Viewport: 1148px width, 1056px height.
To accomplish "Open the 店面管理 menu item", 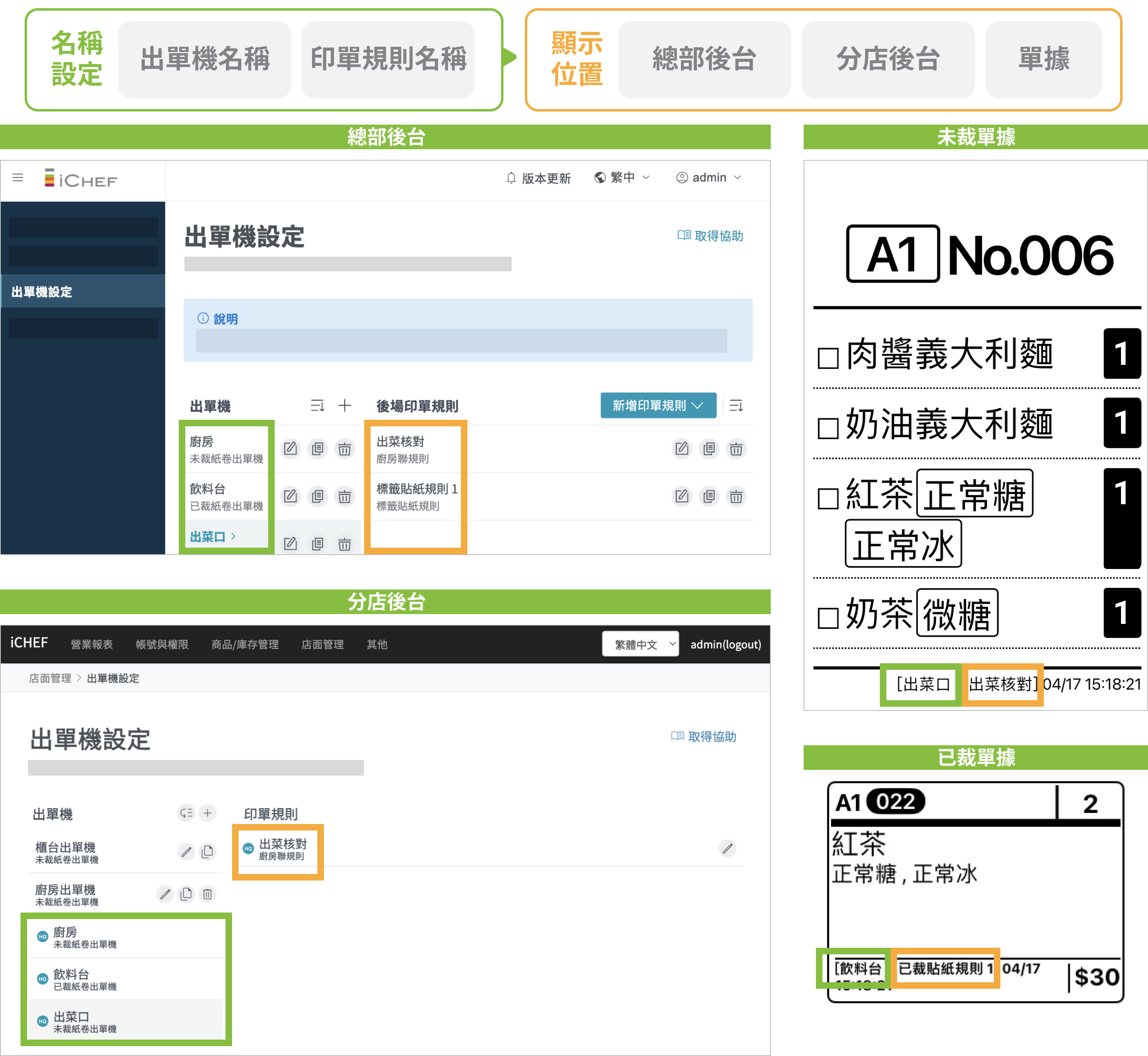I will [322, 644].
